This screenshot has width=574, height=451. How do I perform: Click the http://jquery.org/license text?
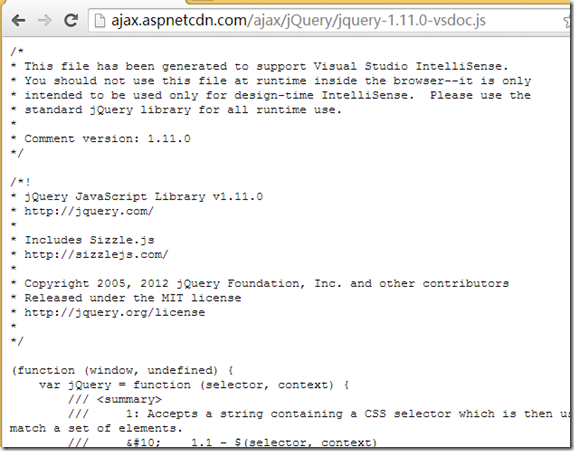(x=115, y=312)
